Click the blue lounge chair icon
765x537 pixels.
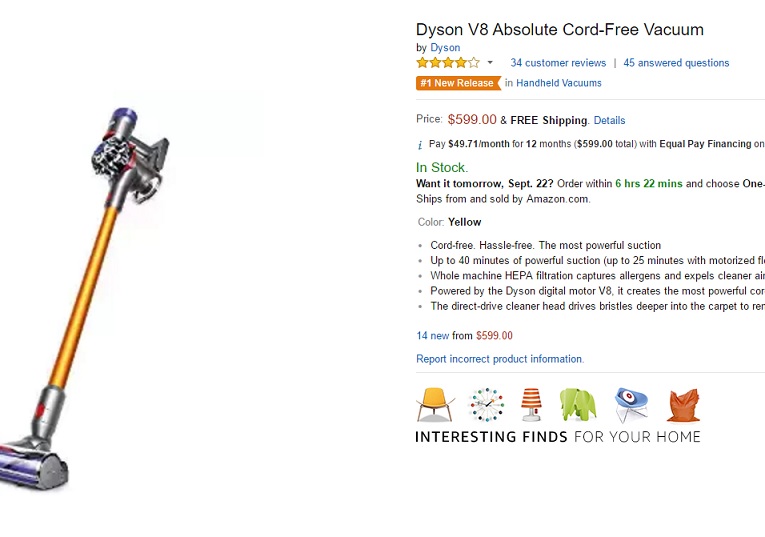tap(631, 405)
